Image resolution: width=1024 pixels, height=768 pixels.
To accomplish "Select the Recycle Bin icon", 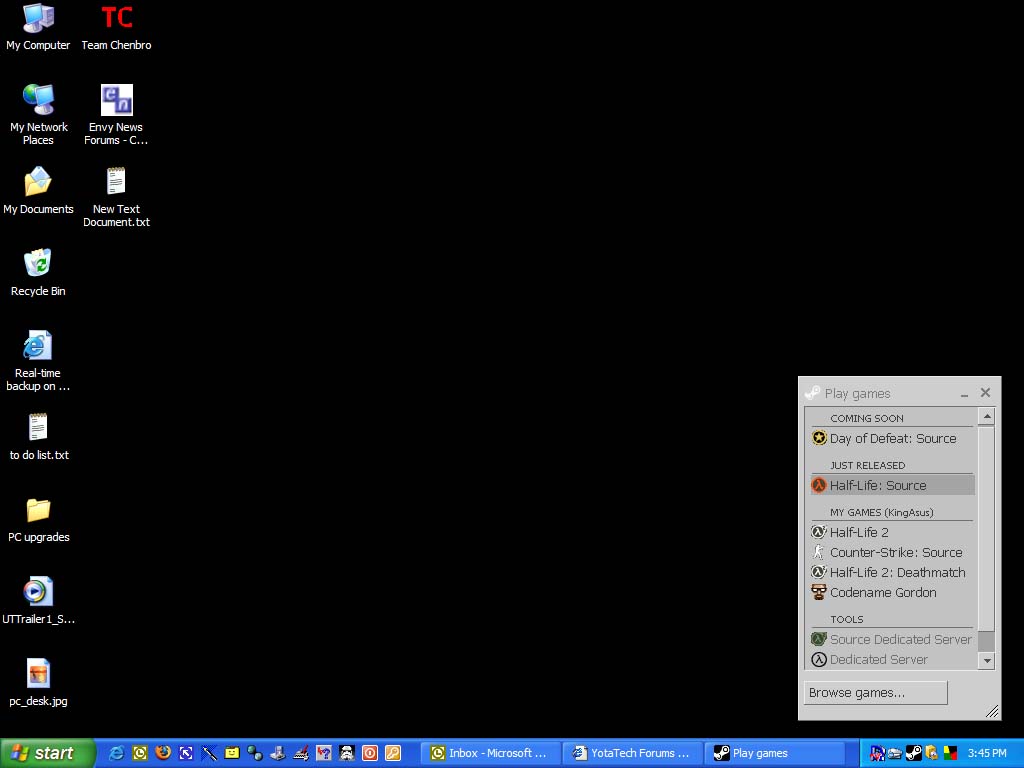I will coord(38,273).
